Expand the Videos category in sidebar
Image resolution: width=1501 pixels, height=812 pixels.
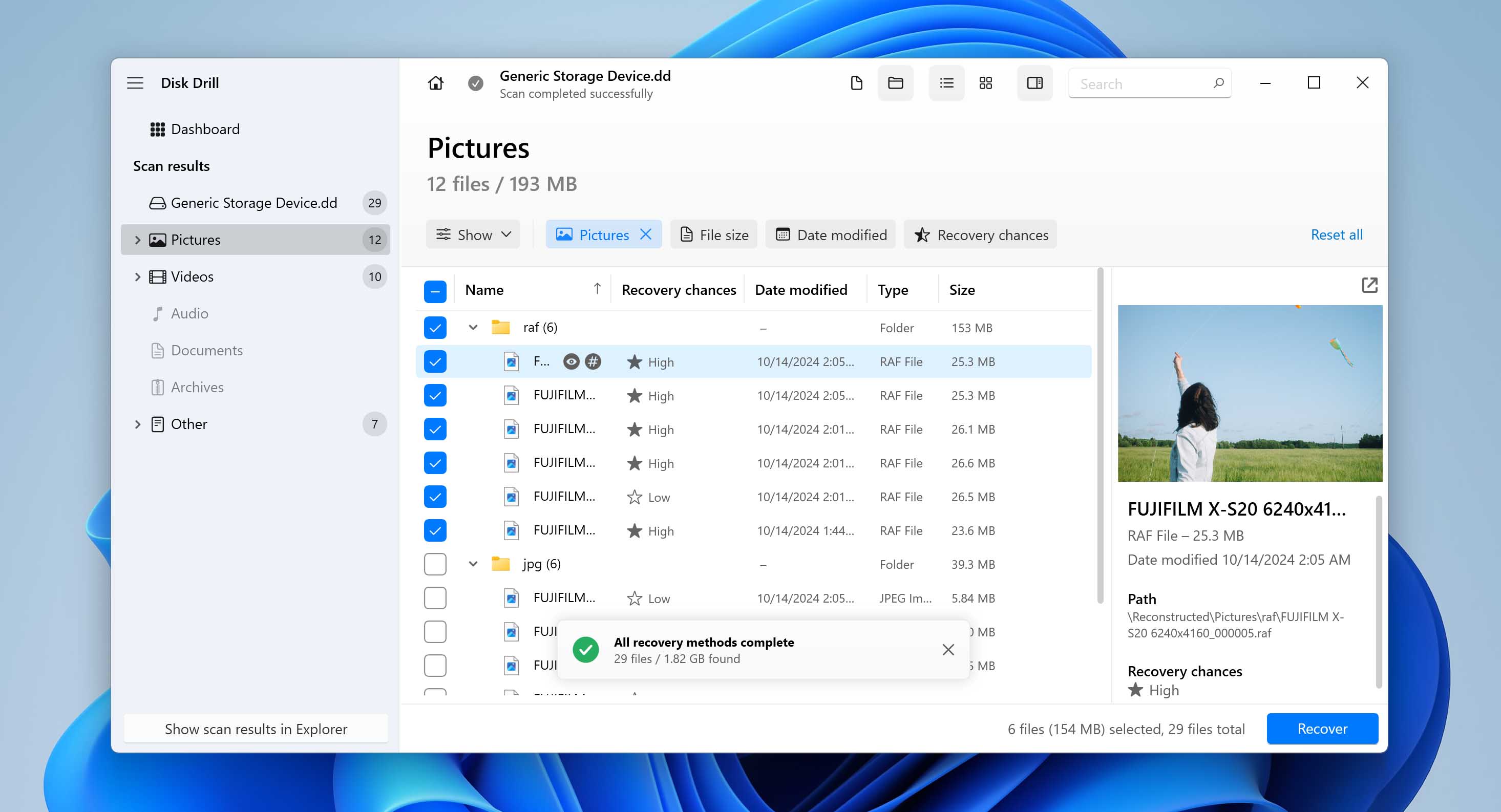point(138,276)
